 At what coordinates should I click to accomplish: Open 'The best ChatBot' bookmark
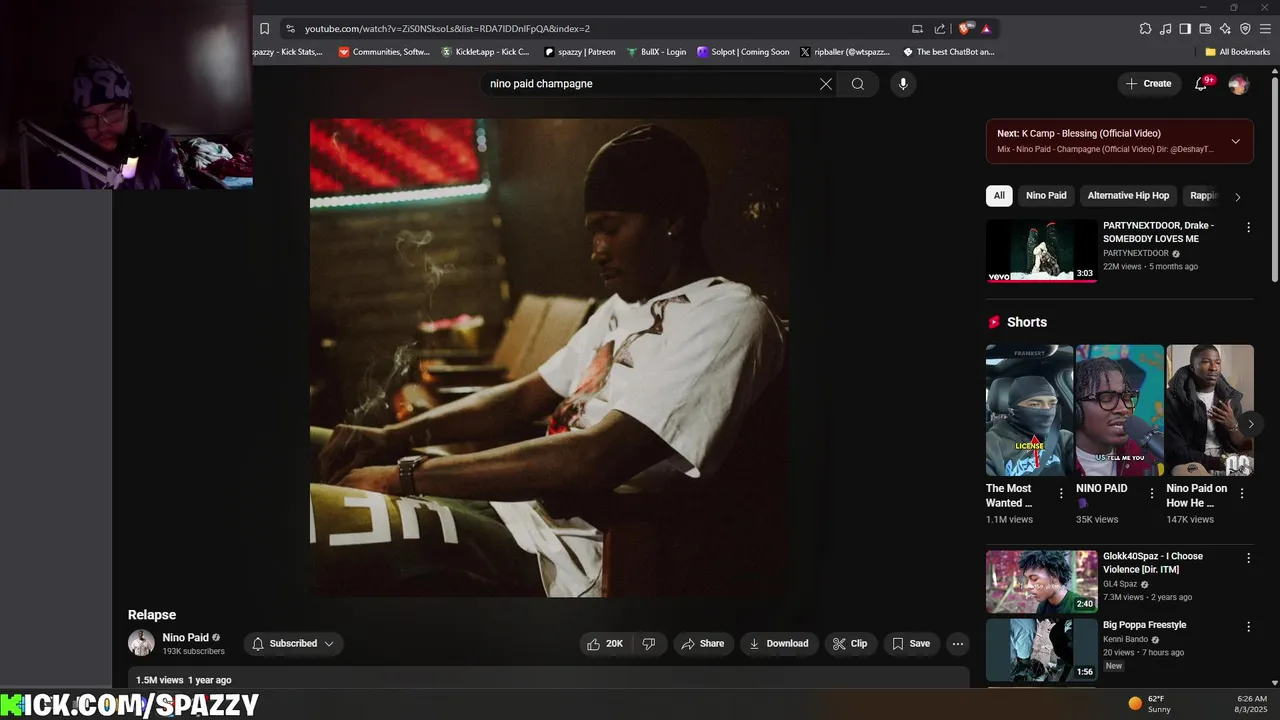pyautogui.click(x=949, y=52)
